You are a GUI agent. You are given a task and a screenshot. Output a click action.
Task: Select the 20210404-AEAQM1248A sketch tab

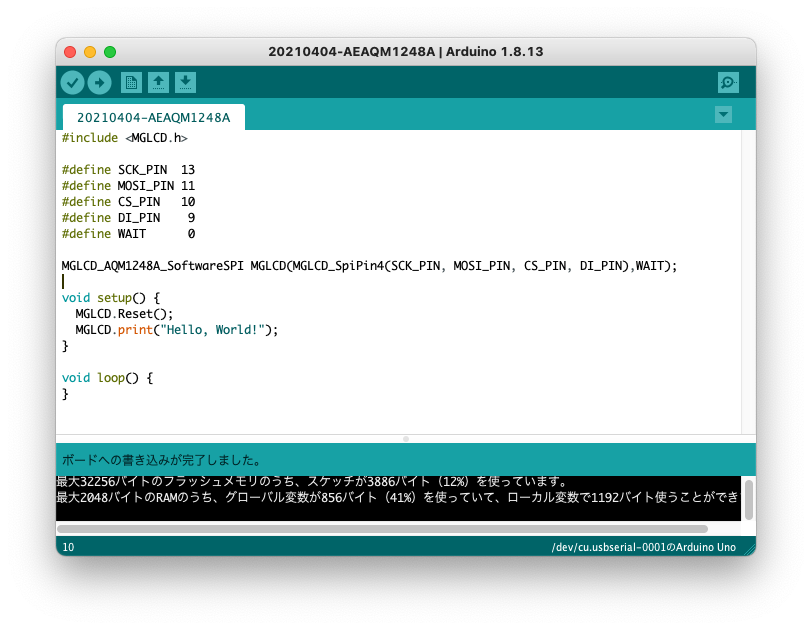pos(154,118)
